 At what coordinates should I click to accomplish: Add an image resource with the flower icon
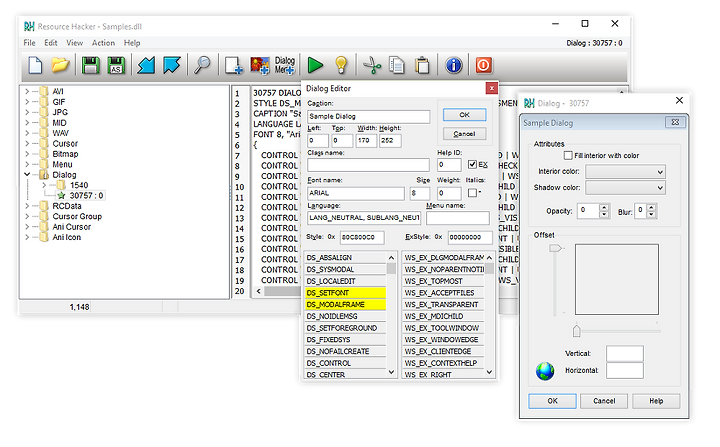click(x=259, y=65)
